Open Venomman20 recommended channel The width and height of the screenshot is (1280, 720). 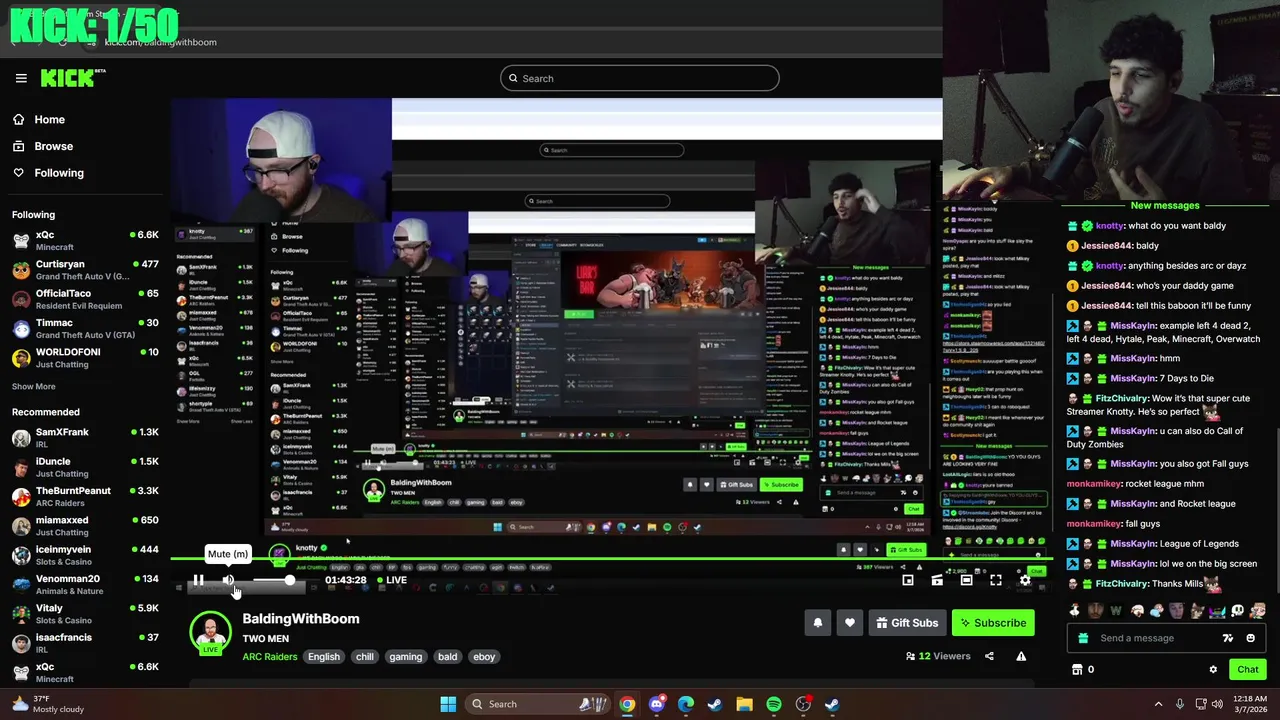click(85, 584)
